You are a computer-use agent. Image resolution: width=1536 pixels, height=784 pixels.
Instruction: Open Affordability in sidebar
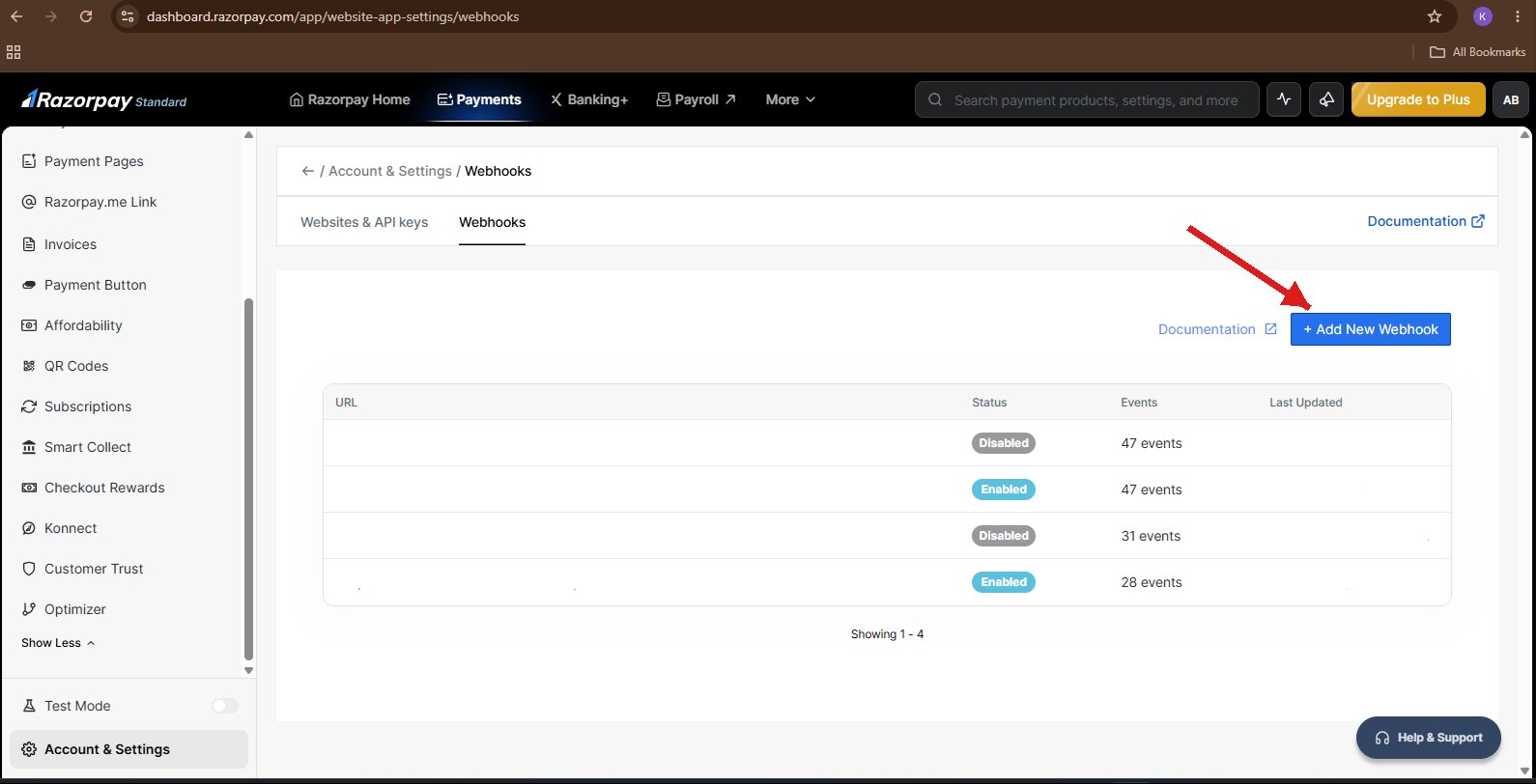tap(71, 325)
